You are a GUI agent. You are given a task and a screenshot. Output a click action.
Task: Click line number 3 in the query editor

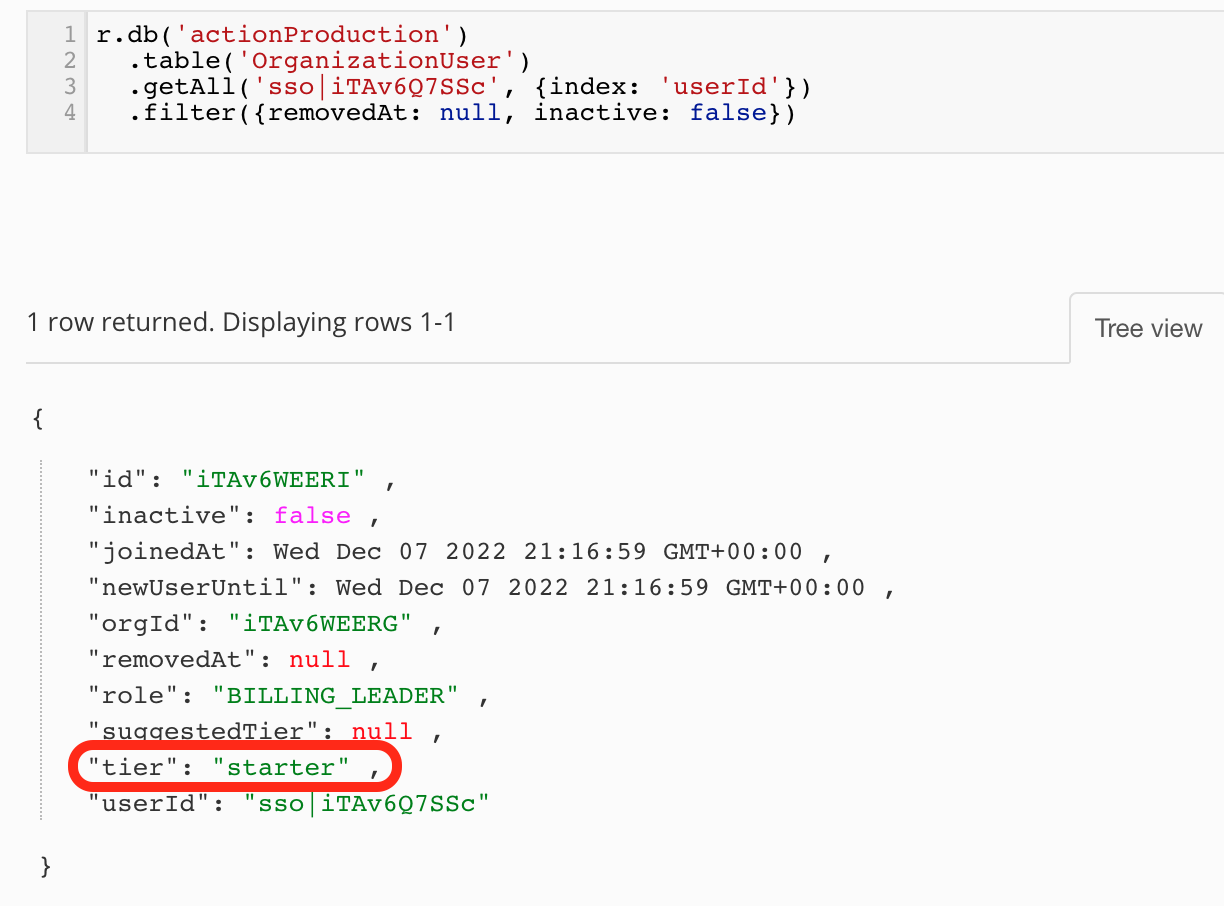69,86
